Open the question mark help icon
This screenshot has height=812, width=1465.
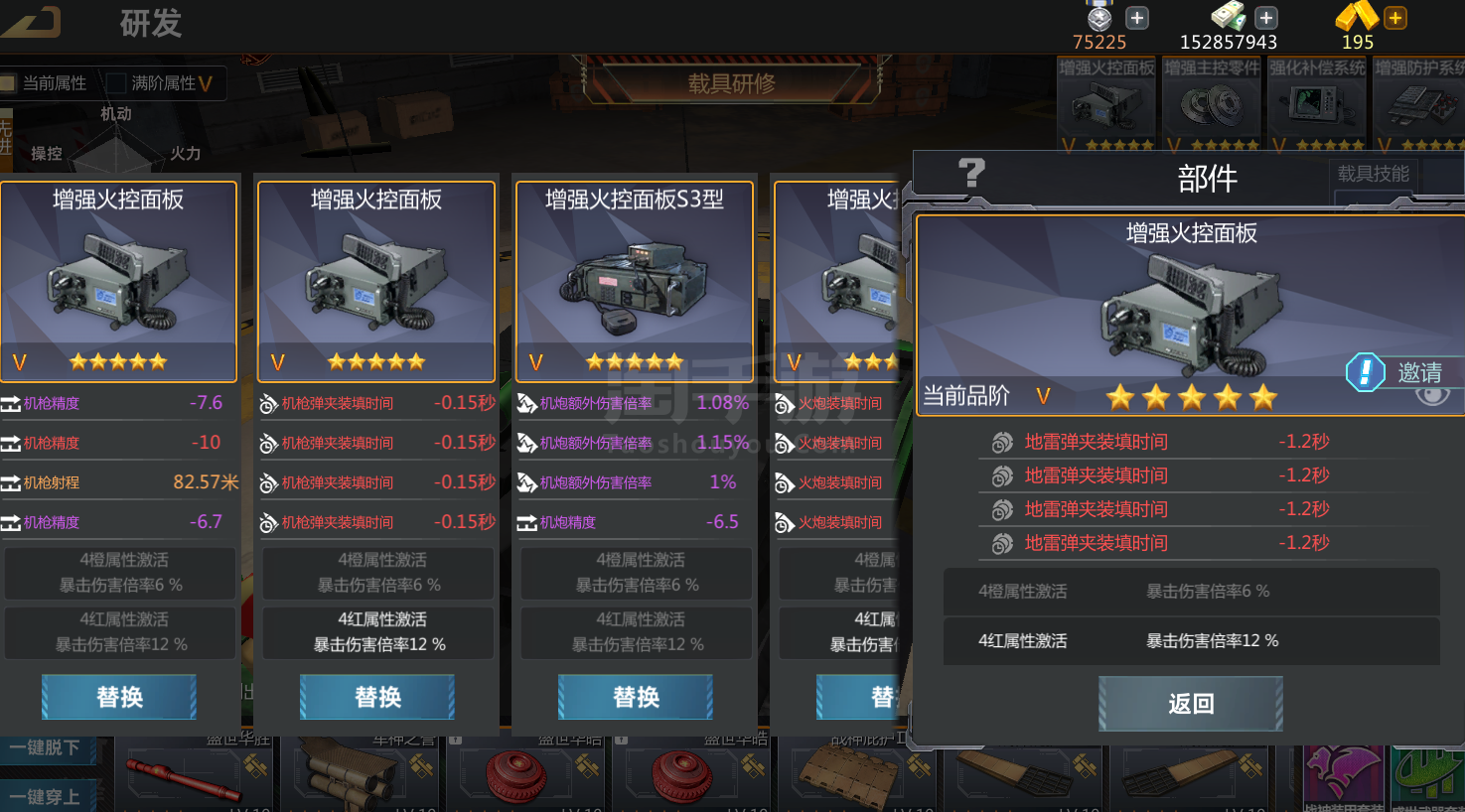971,174
